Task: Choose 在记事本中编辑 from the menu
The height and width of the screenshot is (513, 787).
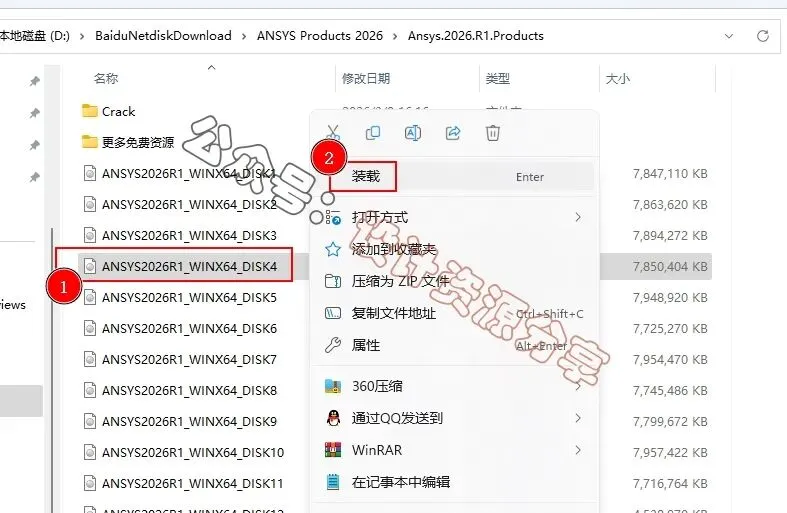Action: point(454,482)
